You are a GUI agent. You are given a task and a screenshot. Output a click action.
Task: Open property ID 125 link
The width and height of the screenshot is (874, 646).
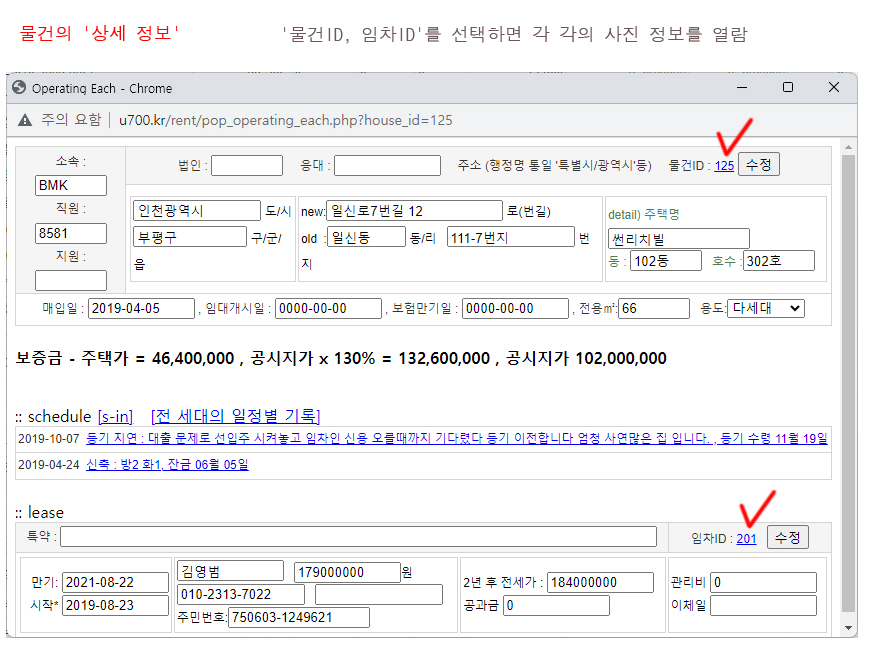(724, 166)
